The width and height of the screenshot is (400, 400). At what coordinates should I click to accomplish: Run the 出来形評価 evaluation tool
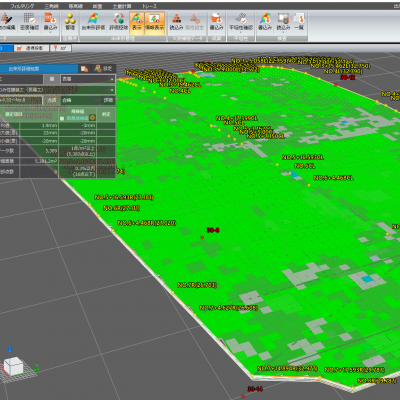click(x=93, y=22)
